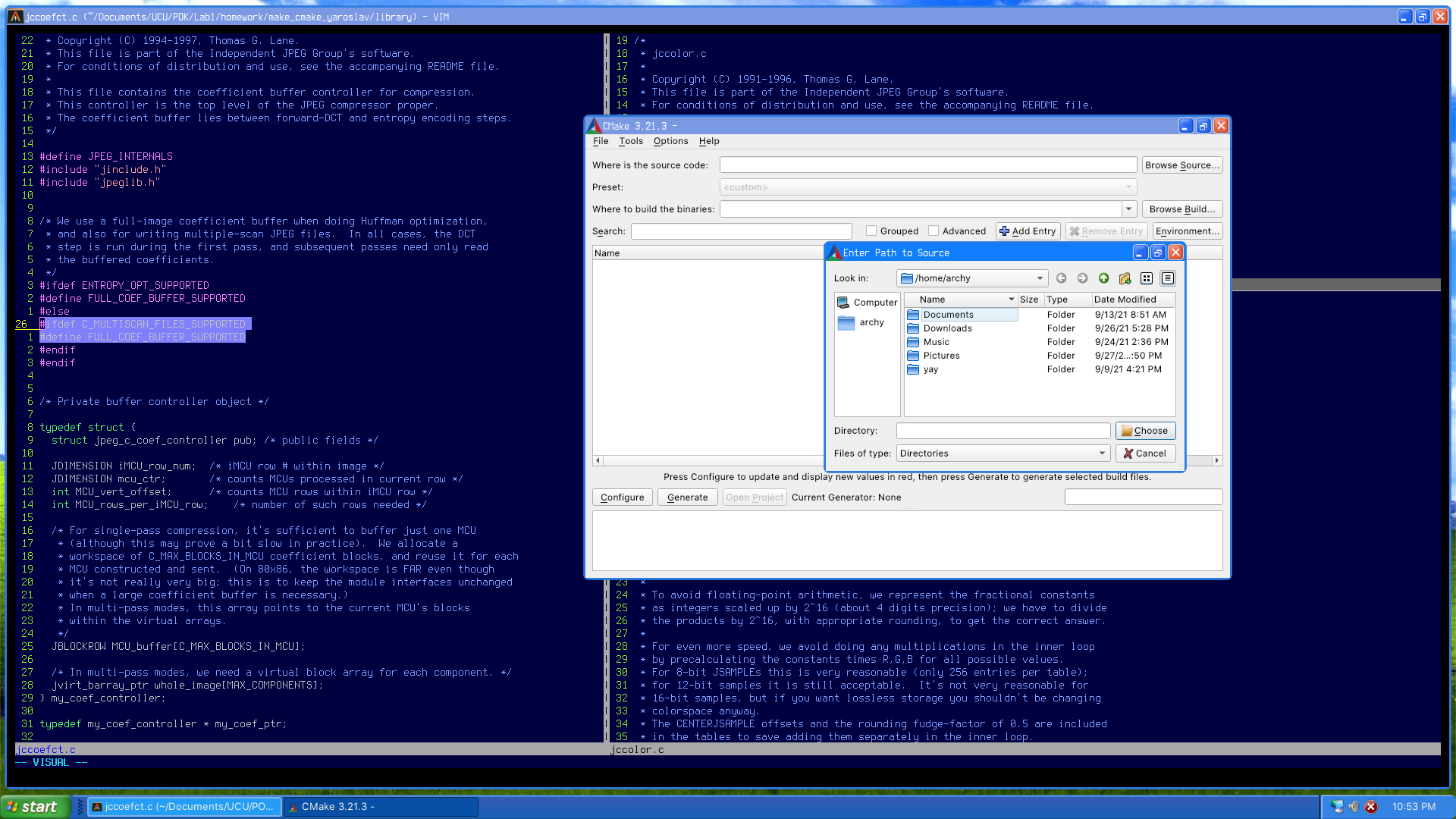Expand the Preset dropdown in CMake
Viewport: 1456px width, 819px height.
click(1129, 187)
